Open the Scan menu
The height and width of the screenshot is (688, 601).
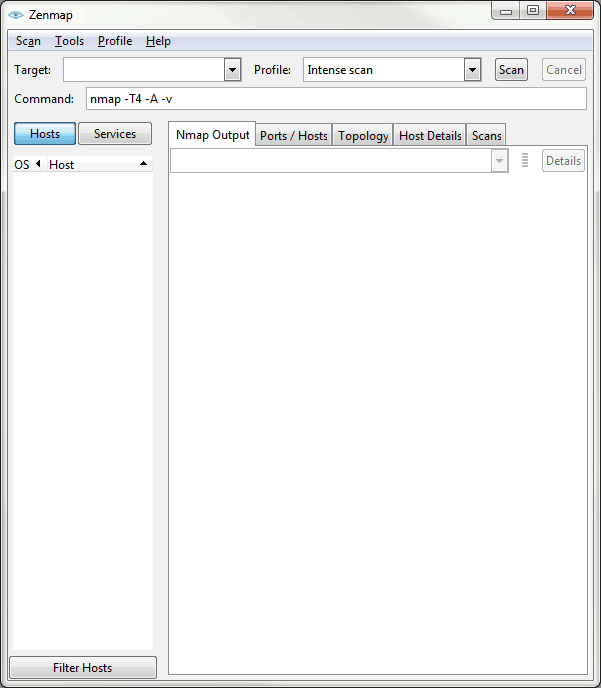[x=28, y=41]
